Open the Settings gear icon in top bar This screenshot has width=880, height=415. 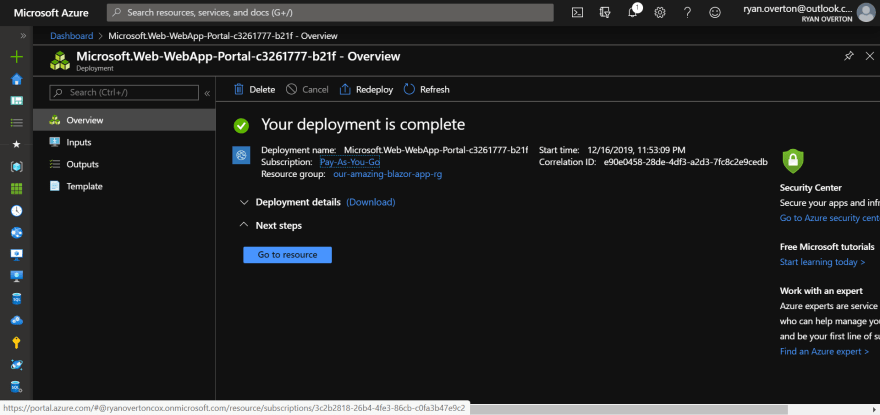tap(660, 12)
